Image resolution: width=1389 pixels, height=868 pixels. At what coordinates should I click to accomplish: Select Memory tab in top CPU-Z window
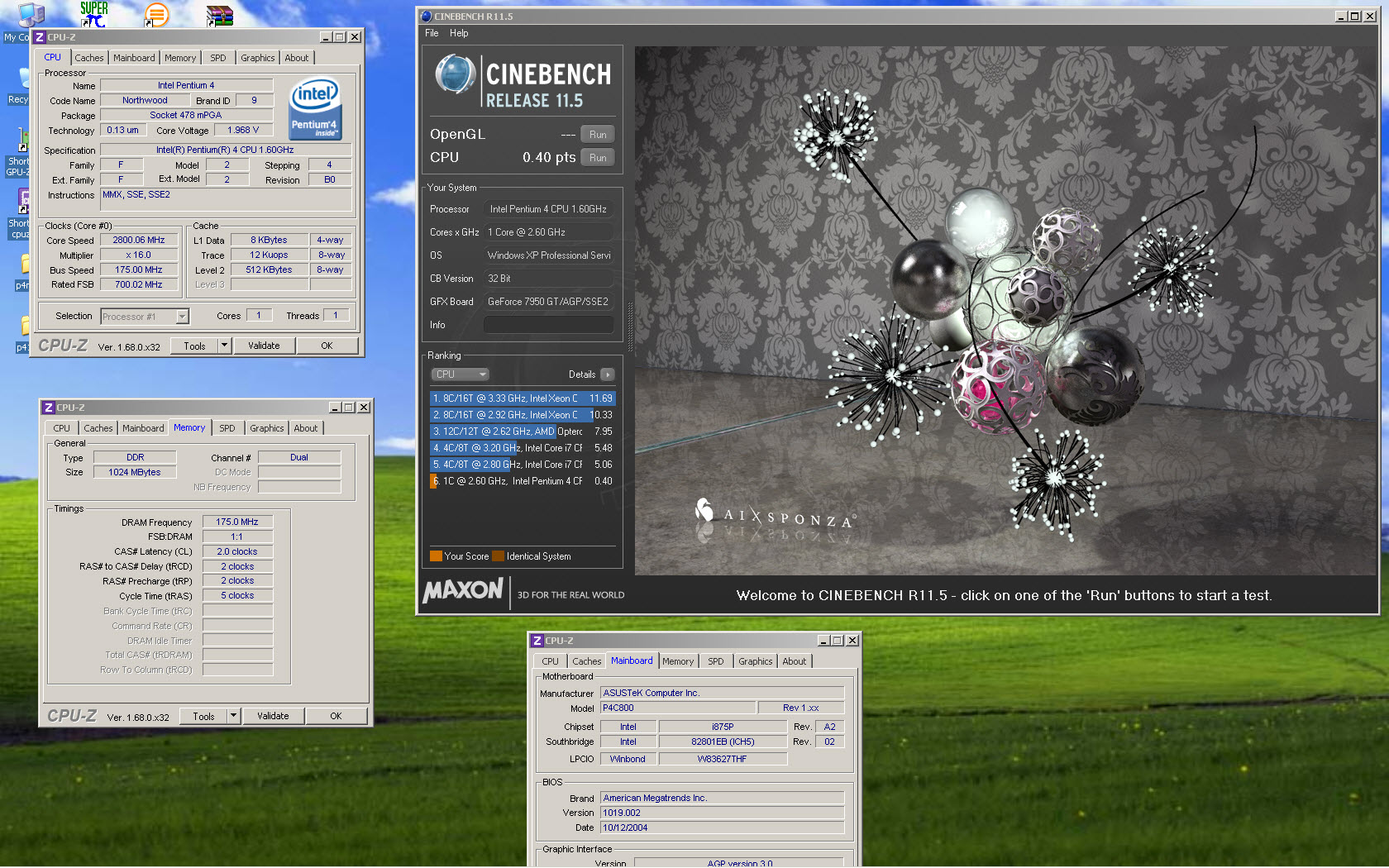tap(180, 58)
